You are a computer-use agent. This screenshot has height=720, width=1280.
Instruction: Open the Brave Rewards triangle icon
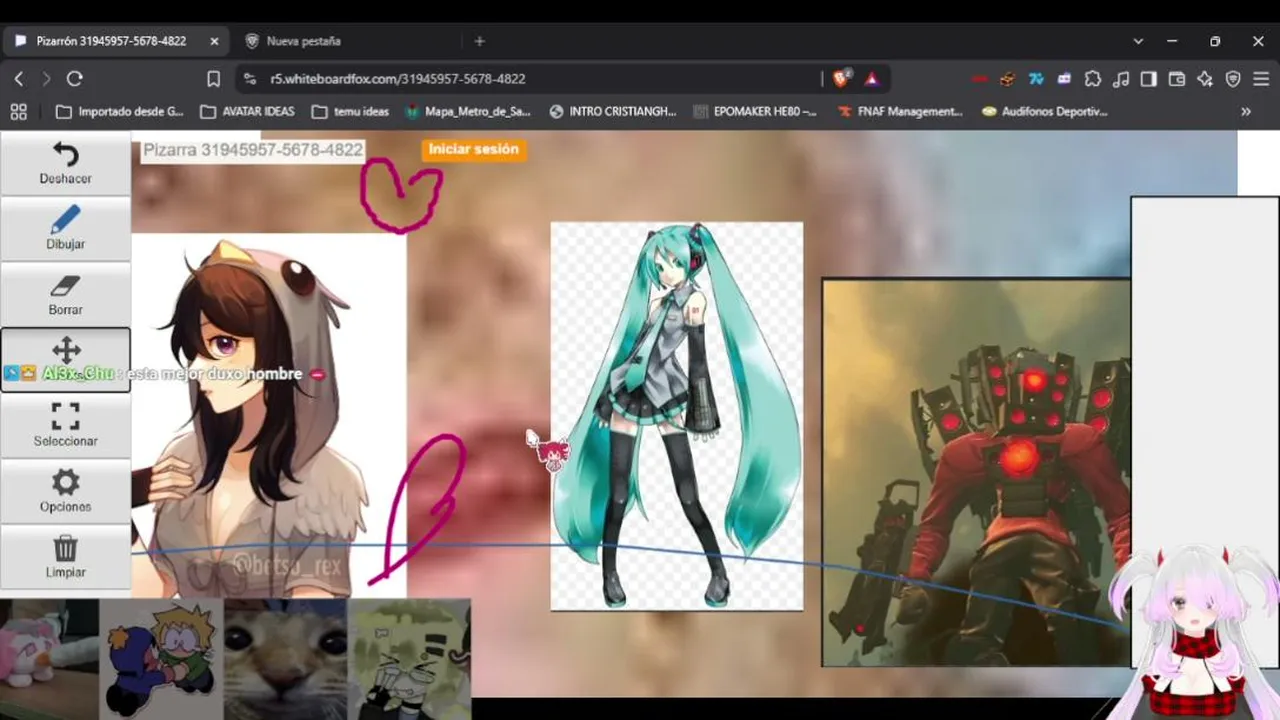click(871, 78)
